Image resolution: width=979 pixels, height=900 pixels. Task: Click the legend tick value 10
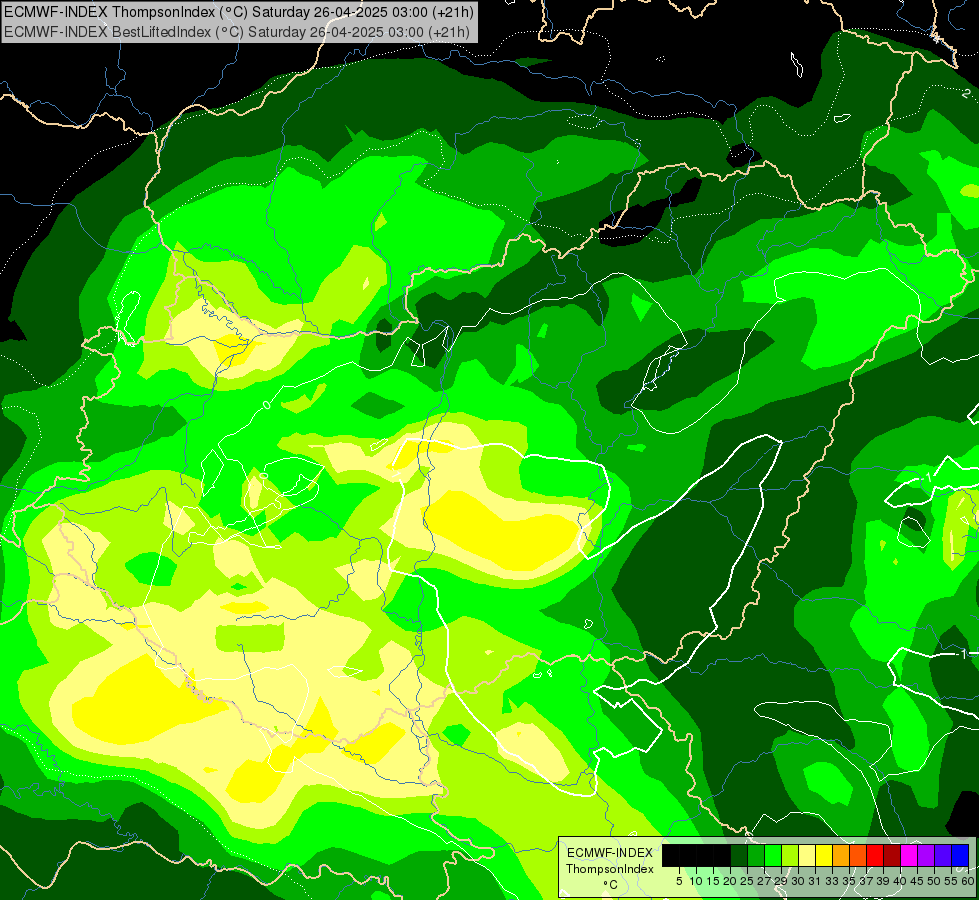coord(696,881)
